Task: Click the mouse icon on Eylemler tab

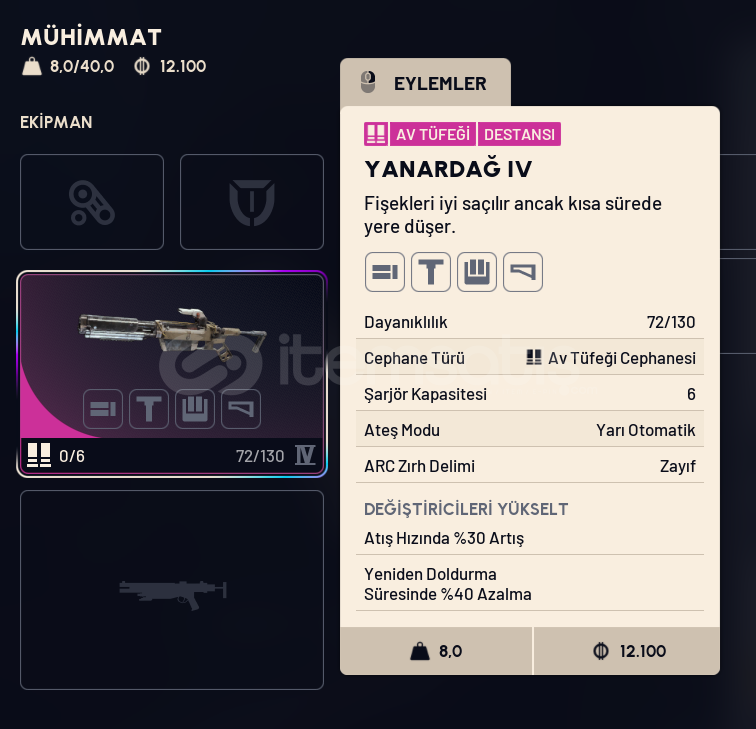Action: point(368,82)
